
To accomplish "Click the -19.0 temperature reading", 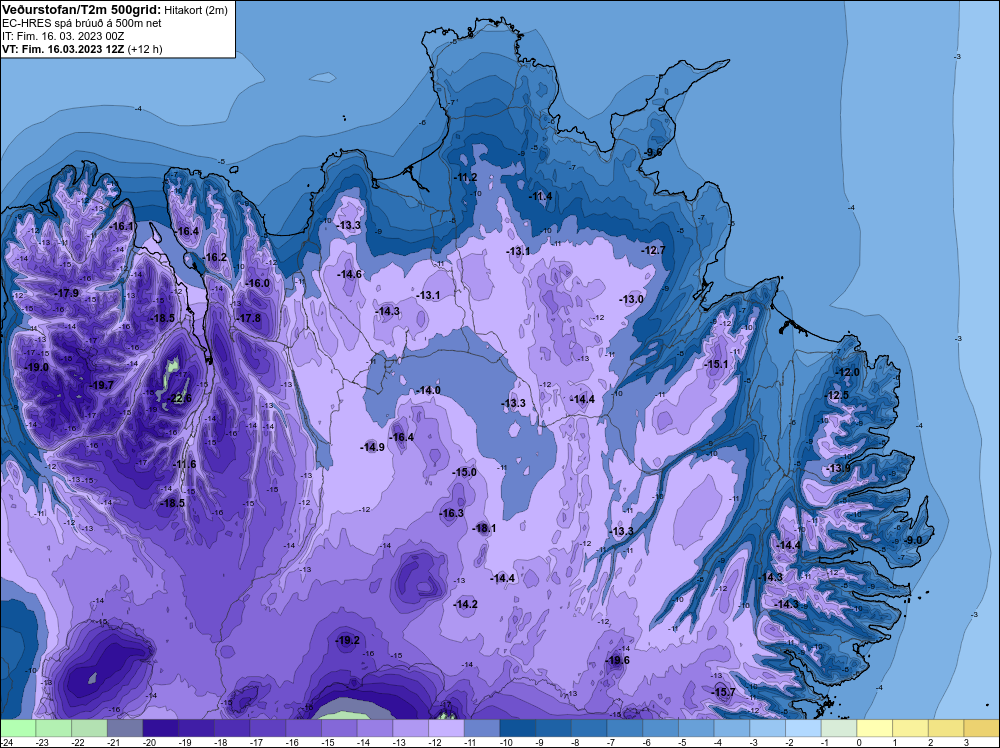I will coord(36,367).
